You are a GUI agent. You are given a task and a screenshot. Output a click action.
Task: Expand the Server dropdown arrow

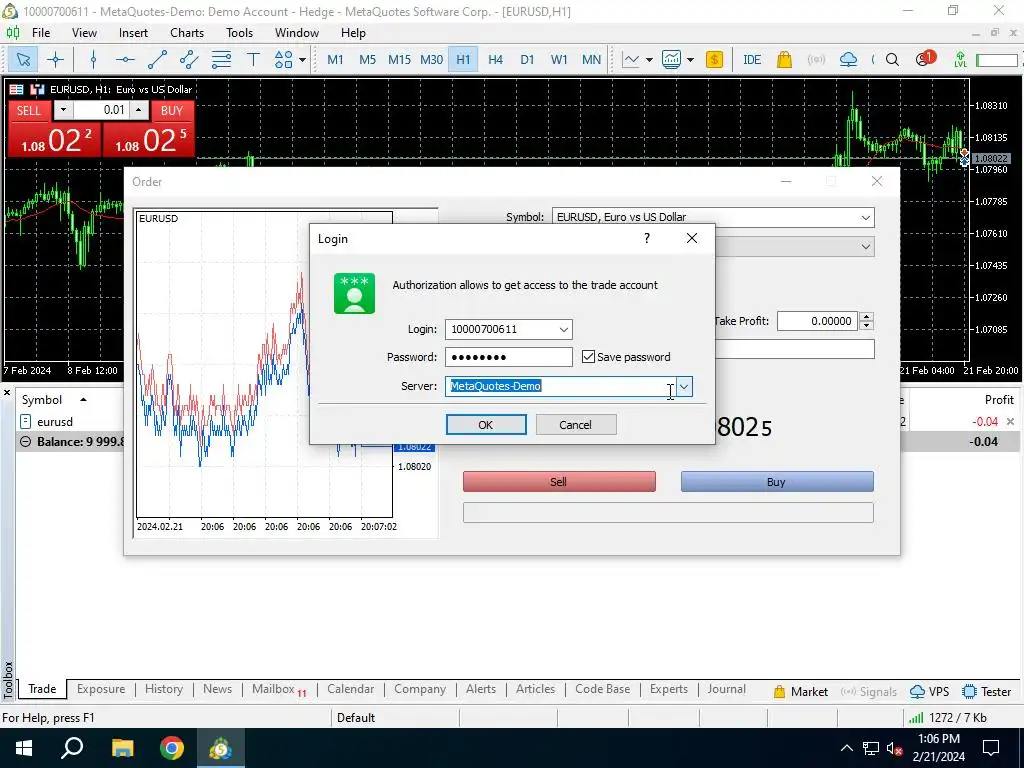click(684, 387)
